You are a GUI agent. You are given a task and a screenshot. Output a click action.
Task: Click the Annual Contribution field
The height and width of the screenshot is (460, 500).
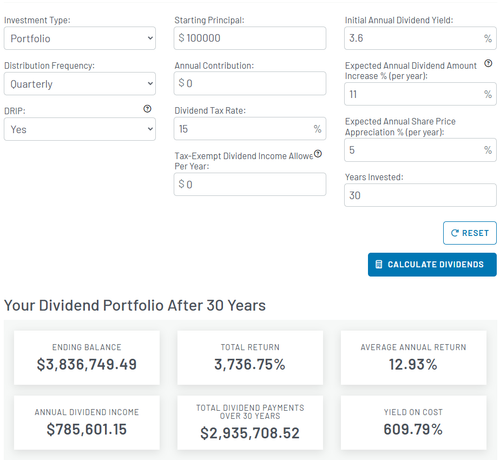(250, 83)
